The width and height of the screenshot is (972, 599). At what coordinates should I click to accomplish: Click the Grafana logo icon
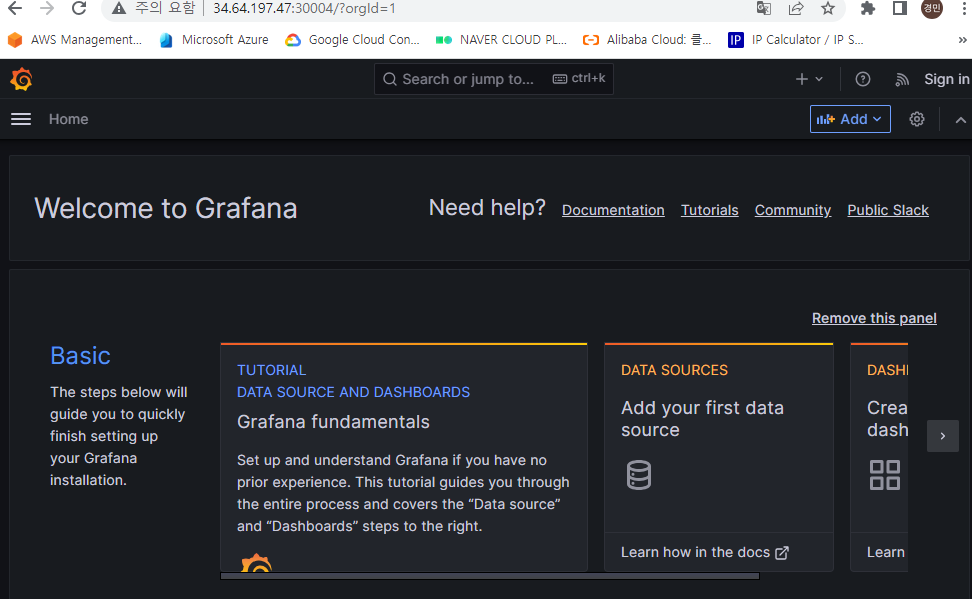[x=21, y=79]
